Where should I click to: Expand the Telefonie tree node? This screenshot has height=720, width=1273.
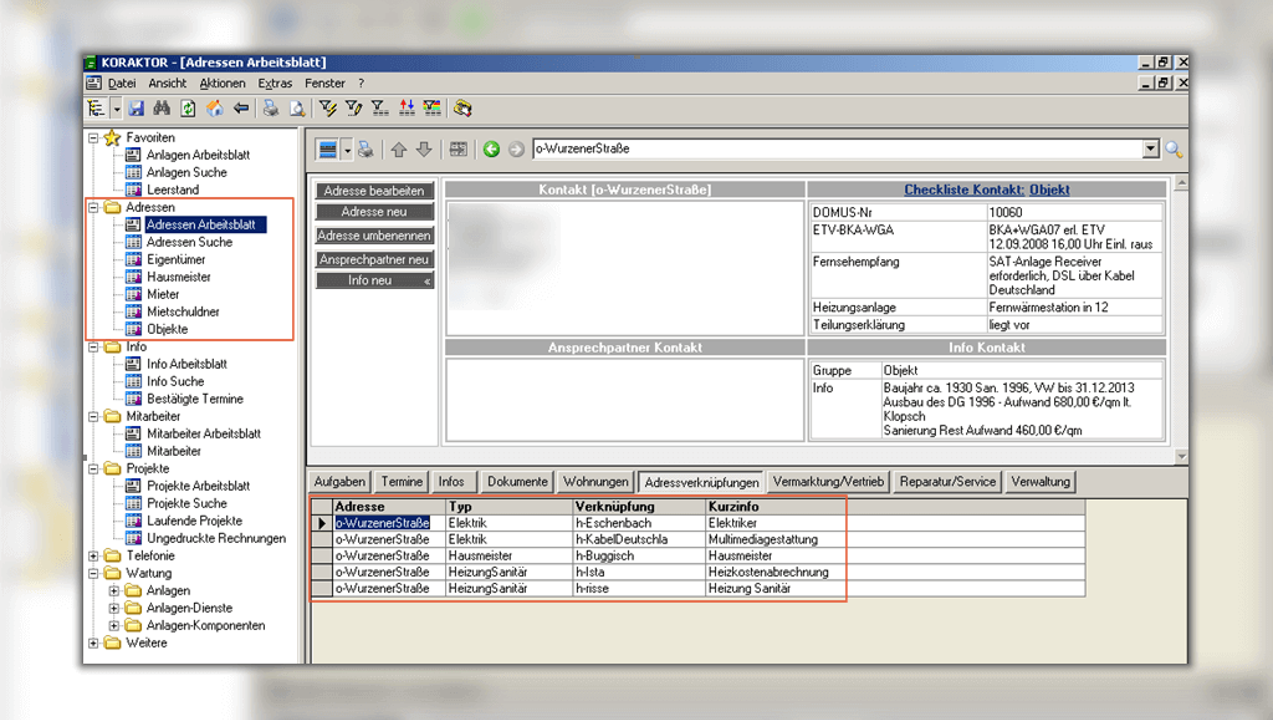tap(94, 556)
